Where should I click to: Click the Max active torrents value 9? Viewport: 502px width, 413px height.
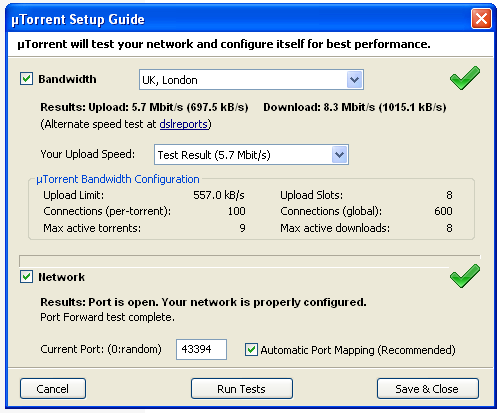(x=242, y=228)
